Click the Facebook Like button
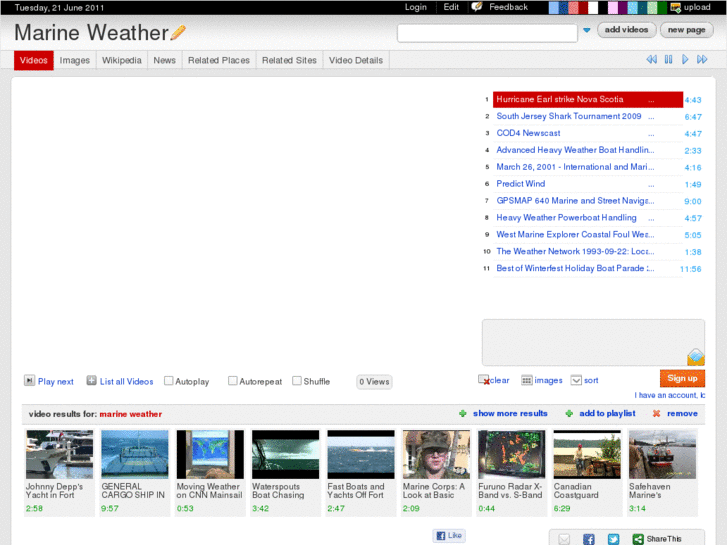The height and width of the screenshot is (545, 727). (449, 535)
